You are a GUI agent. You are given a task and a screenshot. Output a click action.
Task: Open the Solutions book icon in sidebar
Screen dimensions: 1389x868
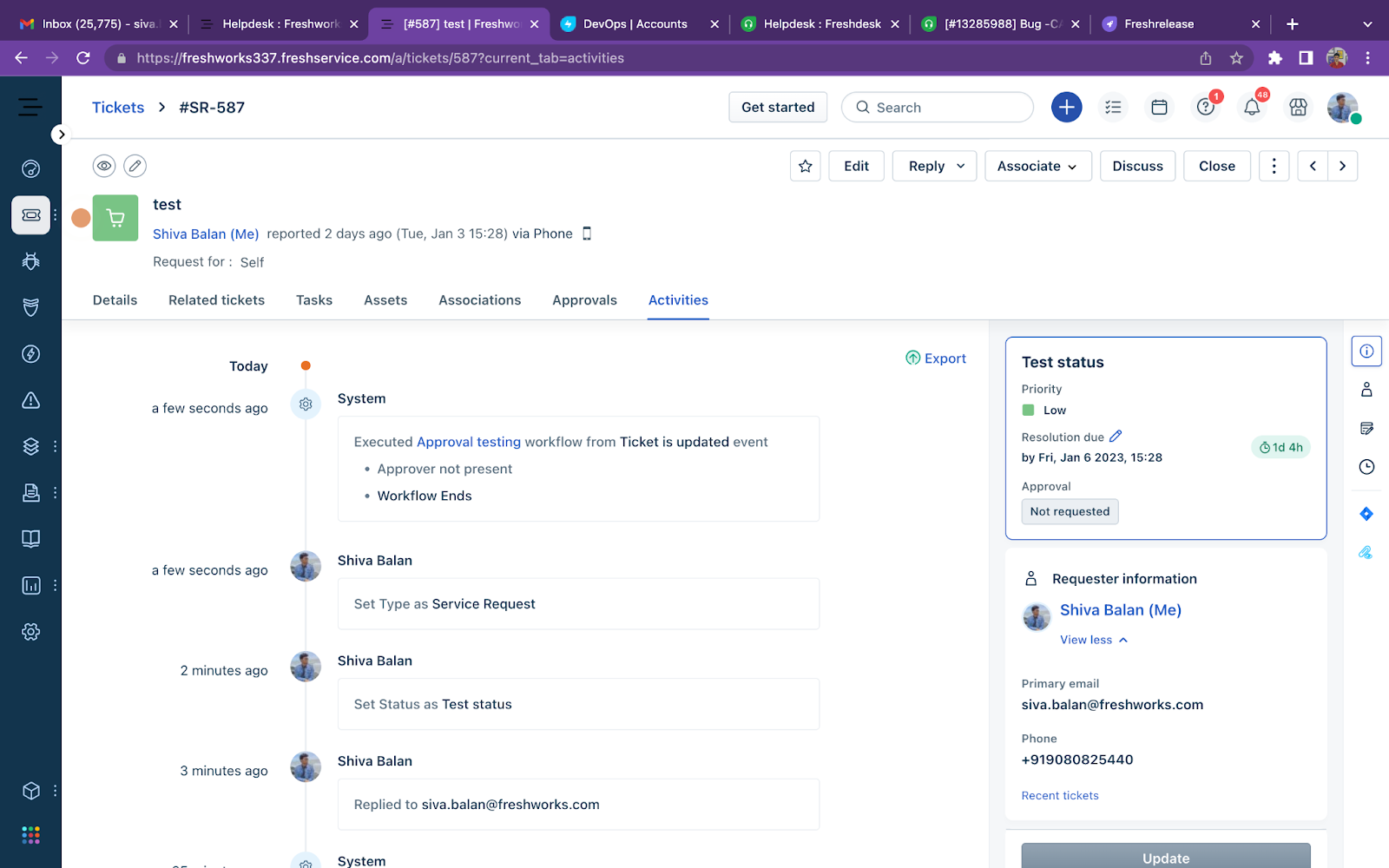(30, 539)
